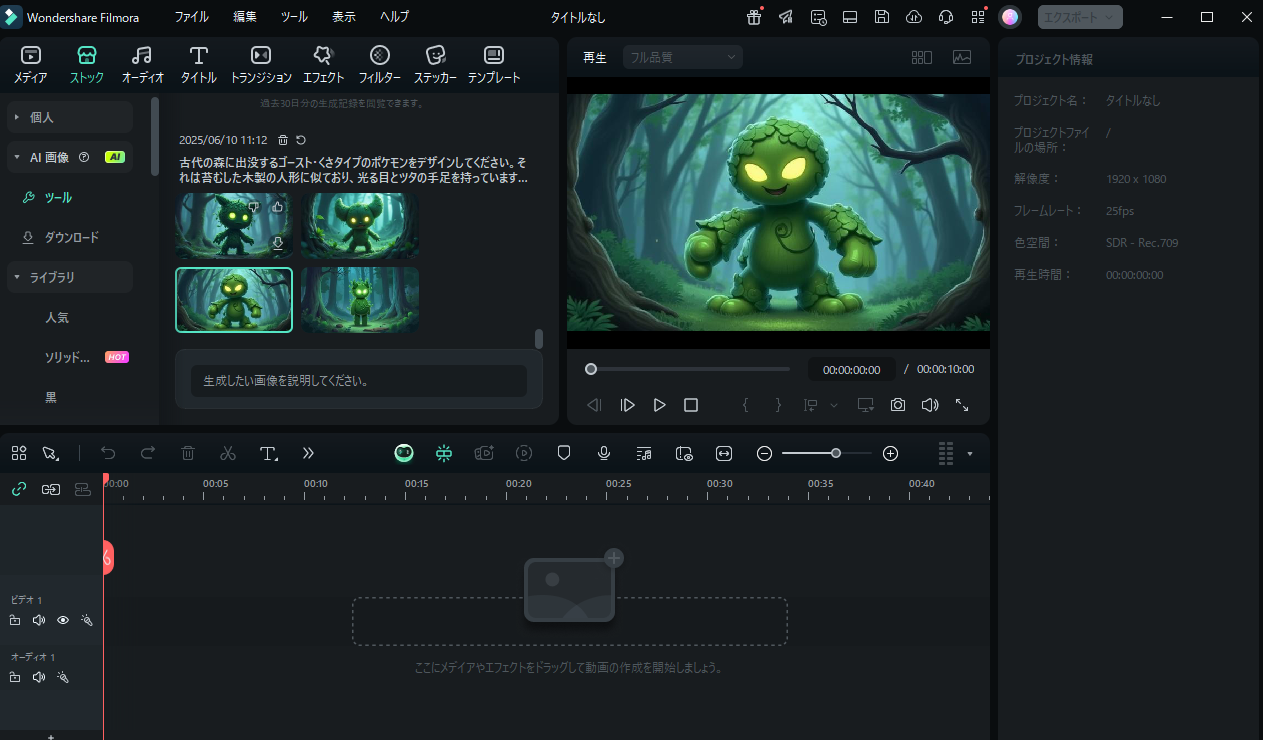Viewport: 1263px width, 740px height.
Task: Toggle visibility of ビデオ 1 track
Action: coord(63,620)
